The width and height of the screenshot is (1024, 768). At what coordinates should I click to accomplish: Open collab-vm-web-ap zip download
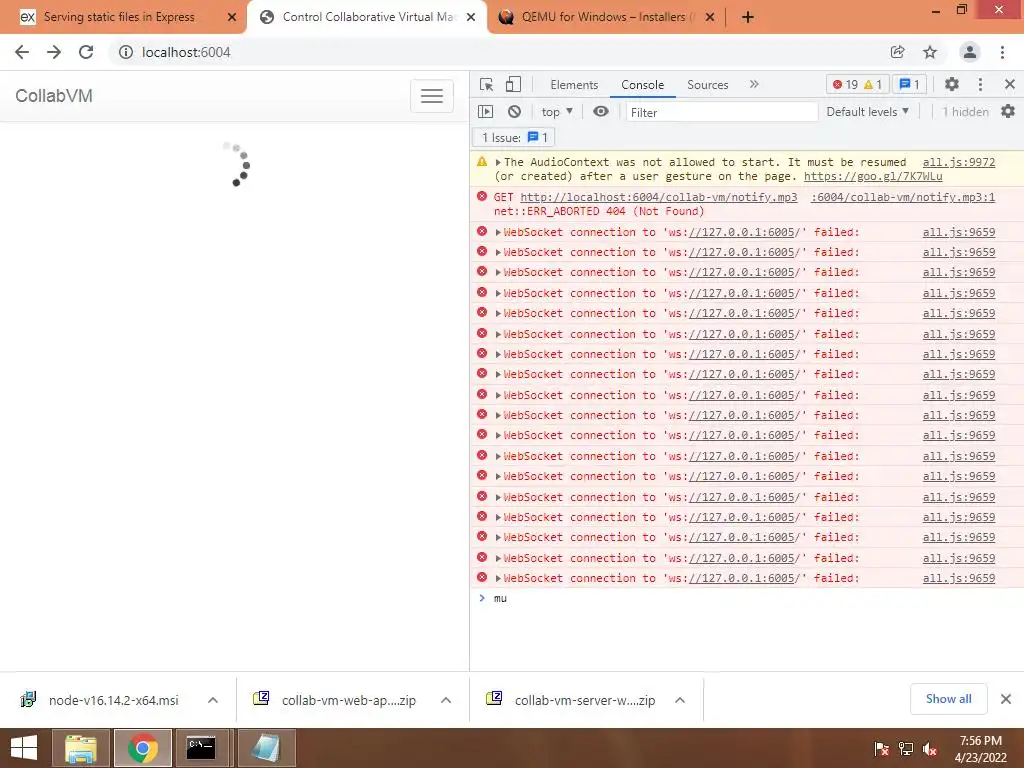pyautogui.click(x=348, y=700)
